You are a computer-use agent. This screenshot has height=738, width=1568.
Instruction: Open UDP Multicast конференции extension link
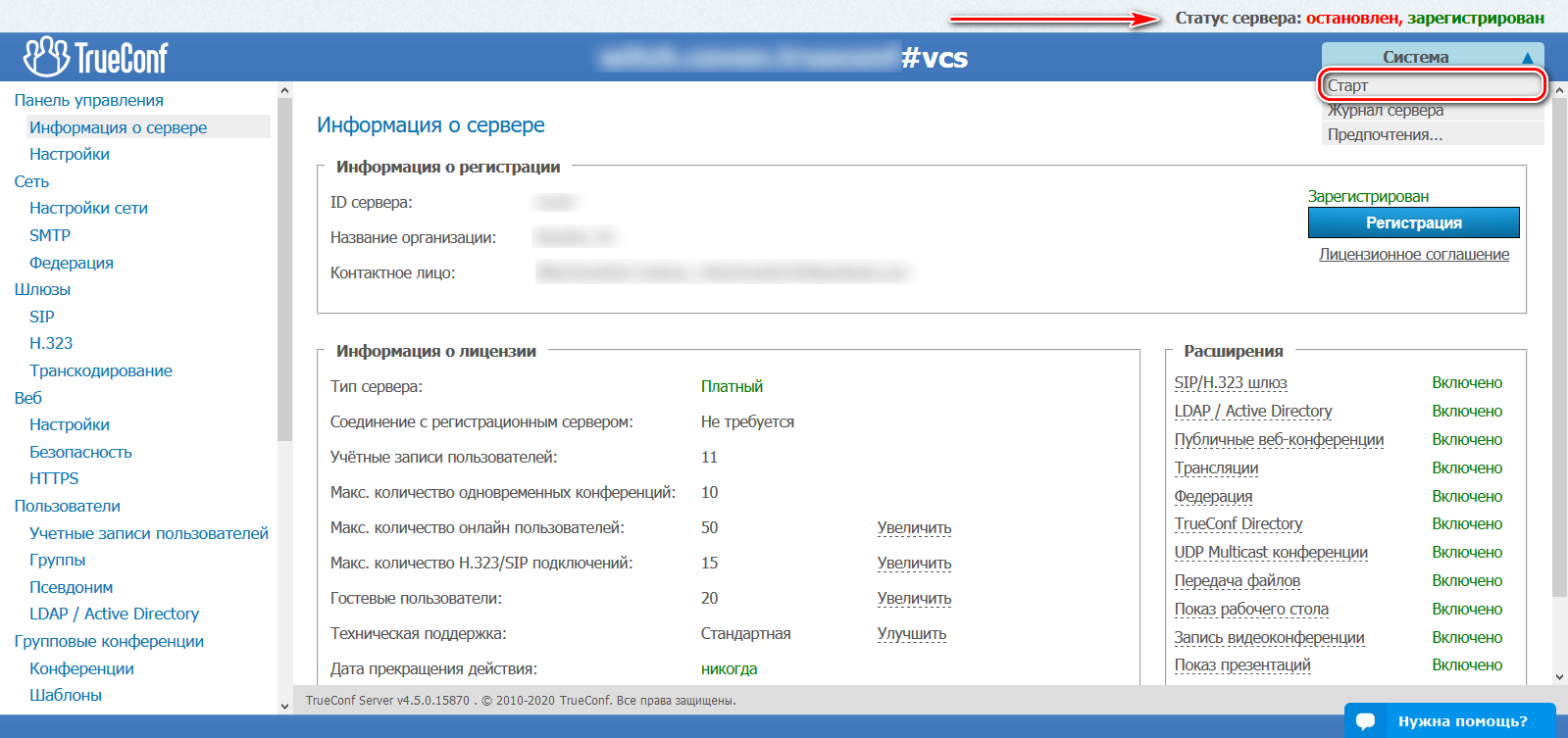[x=1271, y=552]
